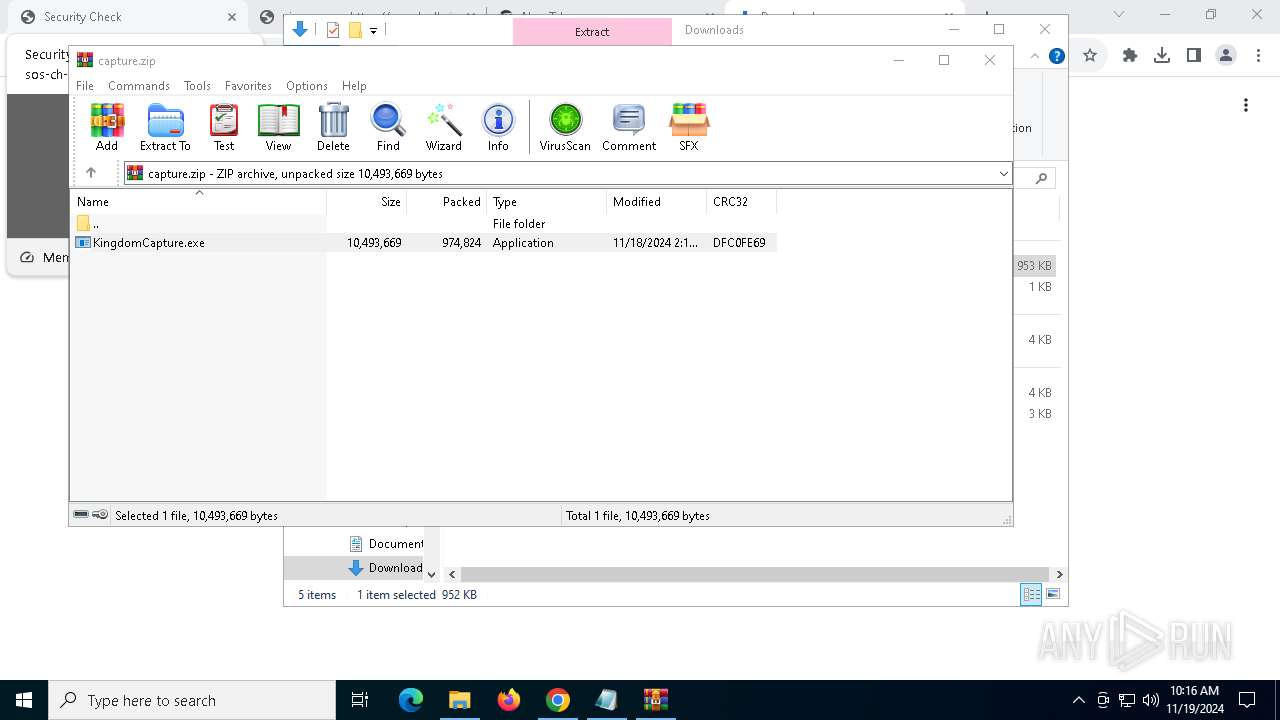
Task: Click the Explorer search magnifier icon
Action: click(x=1041, y=178)
